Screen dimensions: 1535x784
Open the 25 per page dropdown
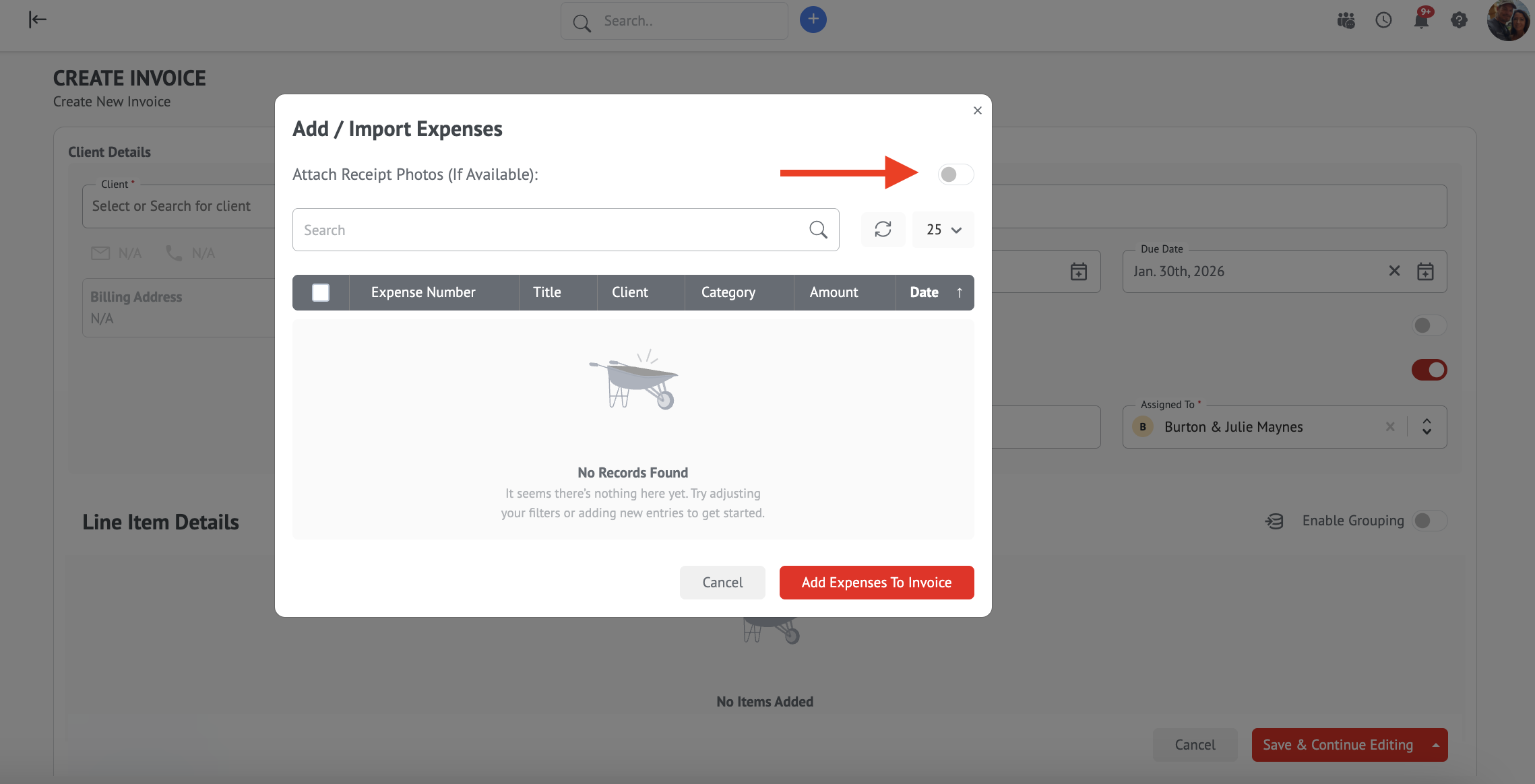(943, 230)
